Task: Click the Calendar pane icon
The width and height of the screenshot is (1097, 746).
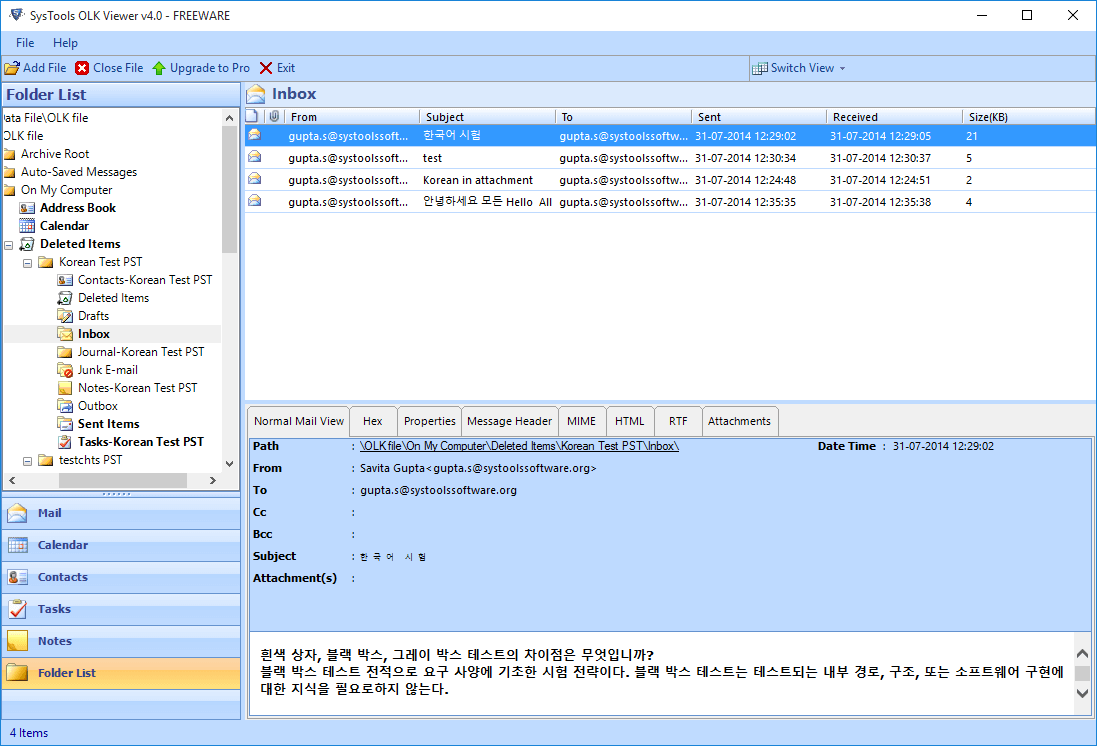Action: tap(17, 545)
